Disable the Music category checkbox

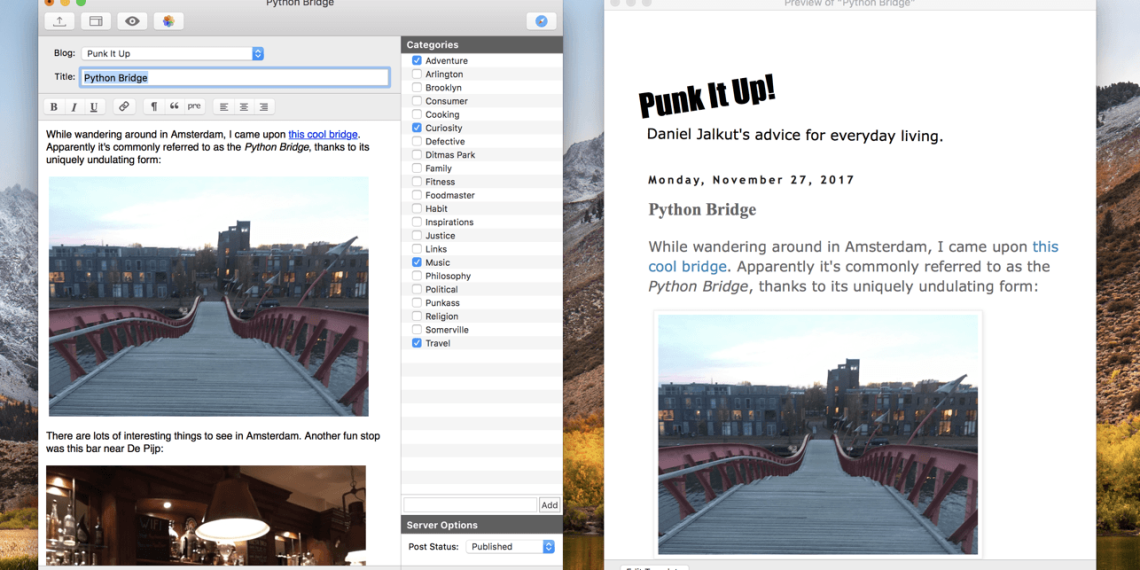pyautogui.click(x=417, y=262)
